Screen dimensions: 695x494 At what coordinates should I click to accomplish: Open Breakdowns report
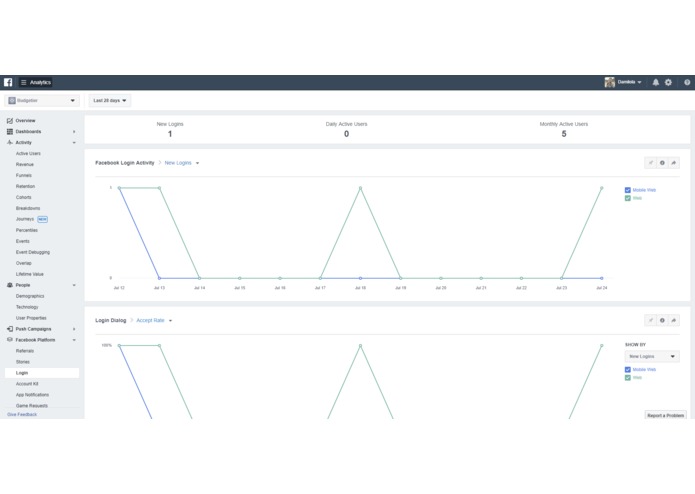click(28, 208)
